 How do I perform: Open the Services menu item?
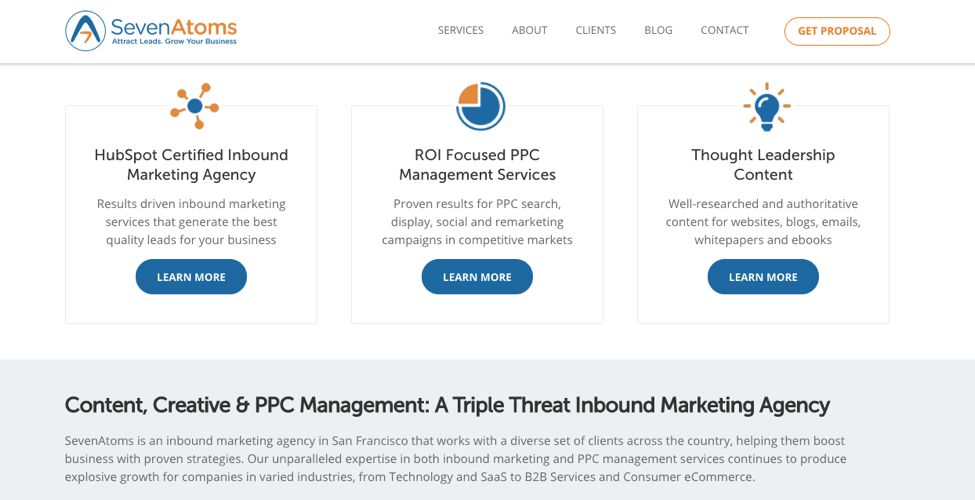(460, 30)
